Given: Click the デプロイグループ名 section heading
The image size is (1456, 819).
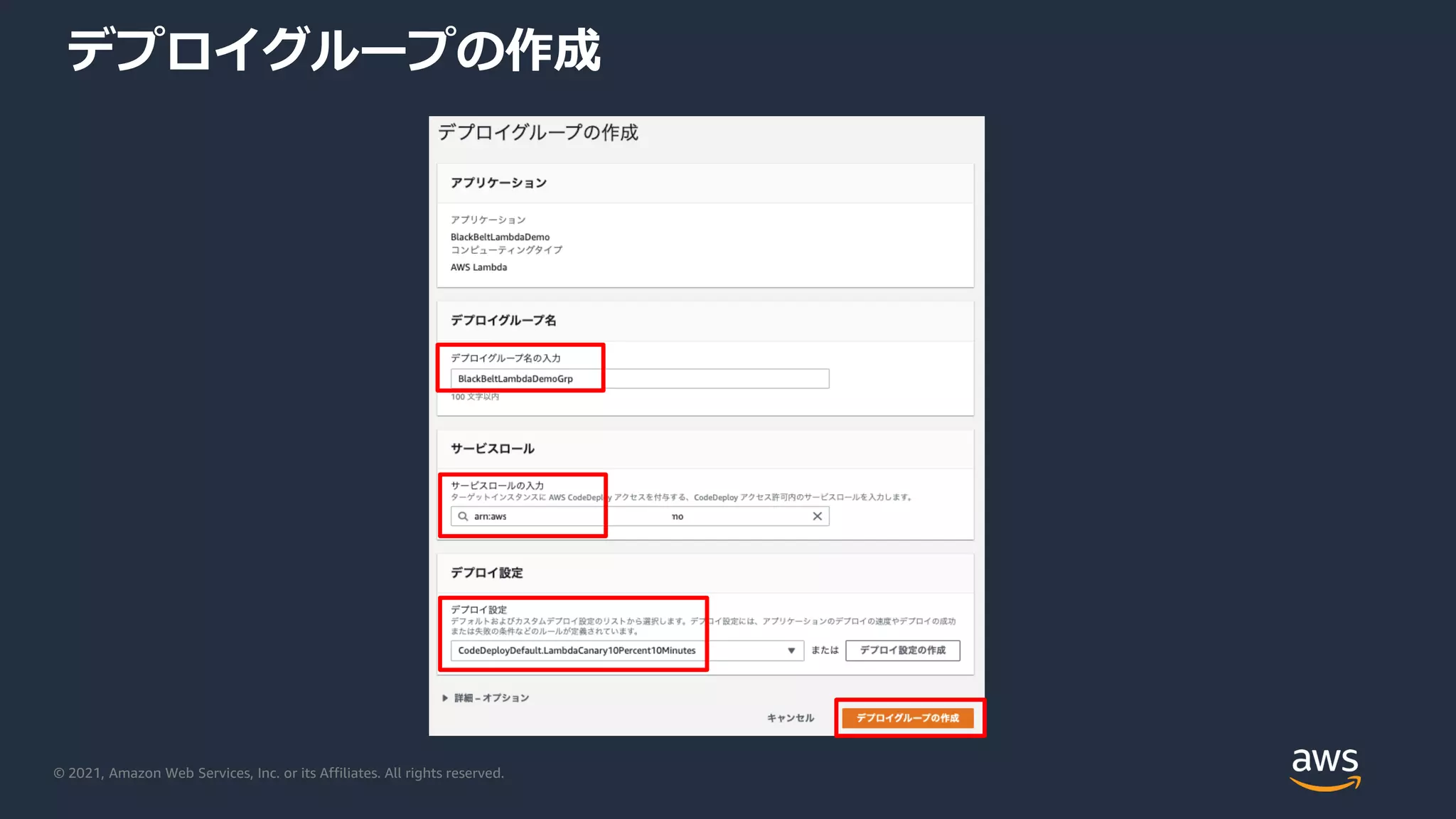Looking at the screenshot, I should [x=503, y=321].
